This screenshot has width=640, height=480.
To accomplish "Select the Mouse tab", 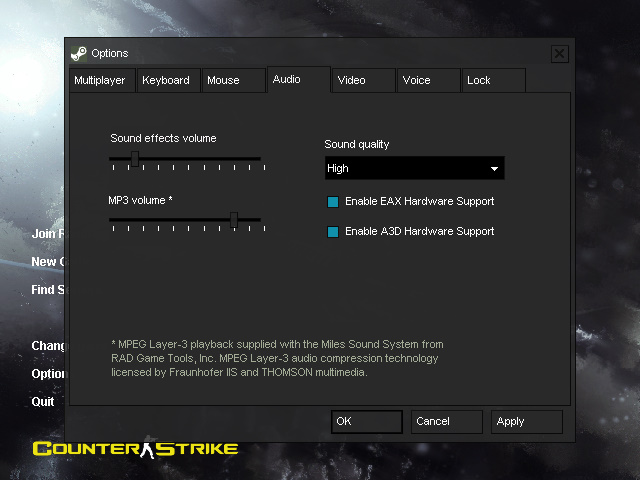I will [x=223, y=80].
